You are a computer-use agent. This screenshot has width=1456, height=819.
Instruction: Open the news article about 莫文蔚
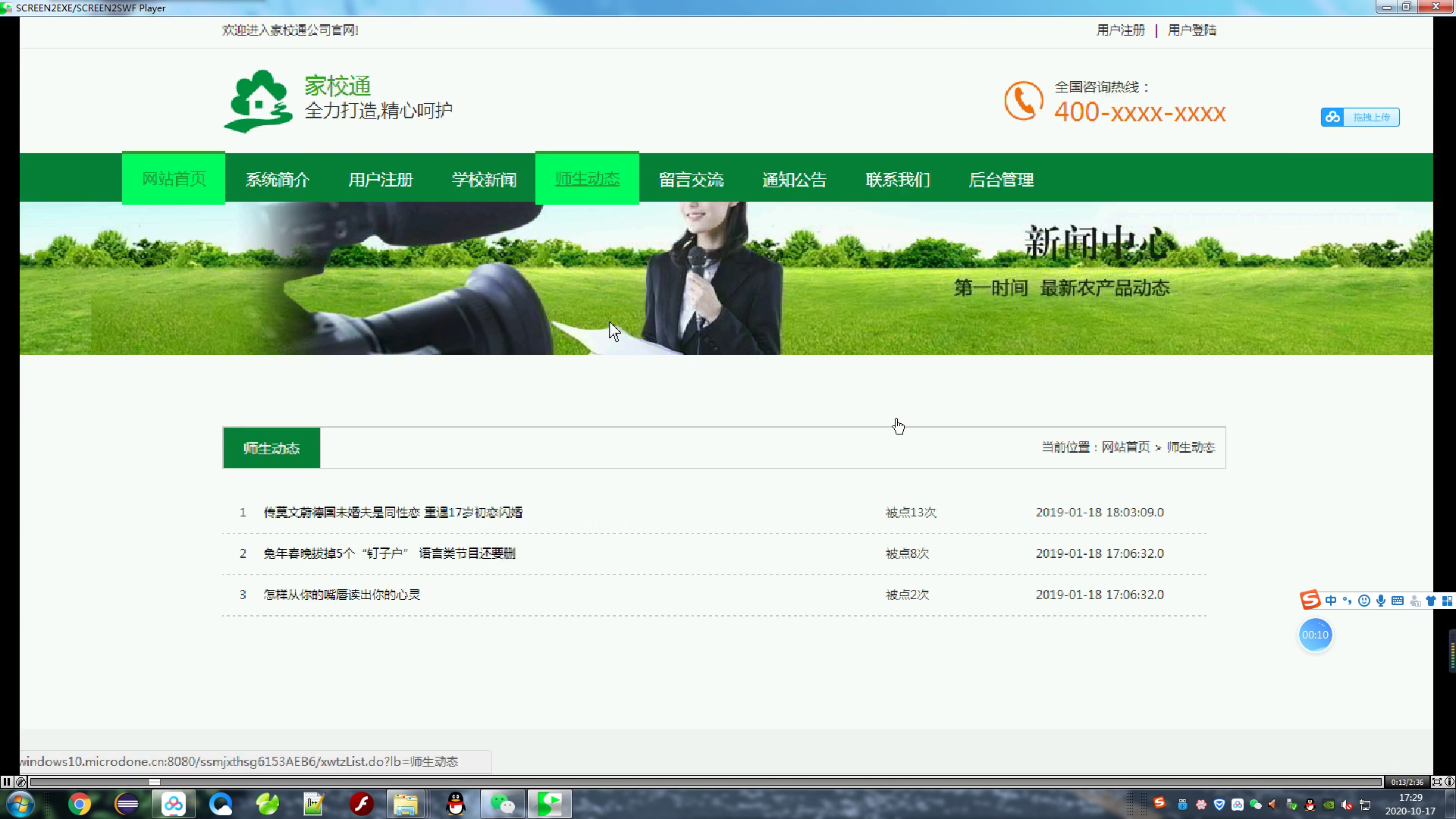click(393, 513)
